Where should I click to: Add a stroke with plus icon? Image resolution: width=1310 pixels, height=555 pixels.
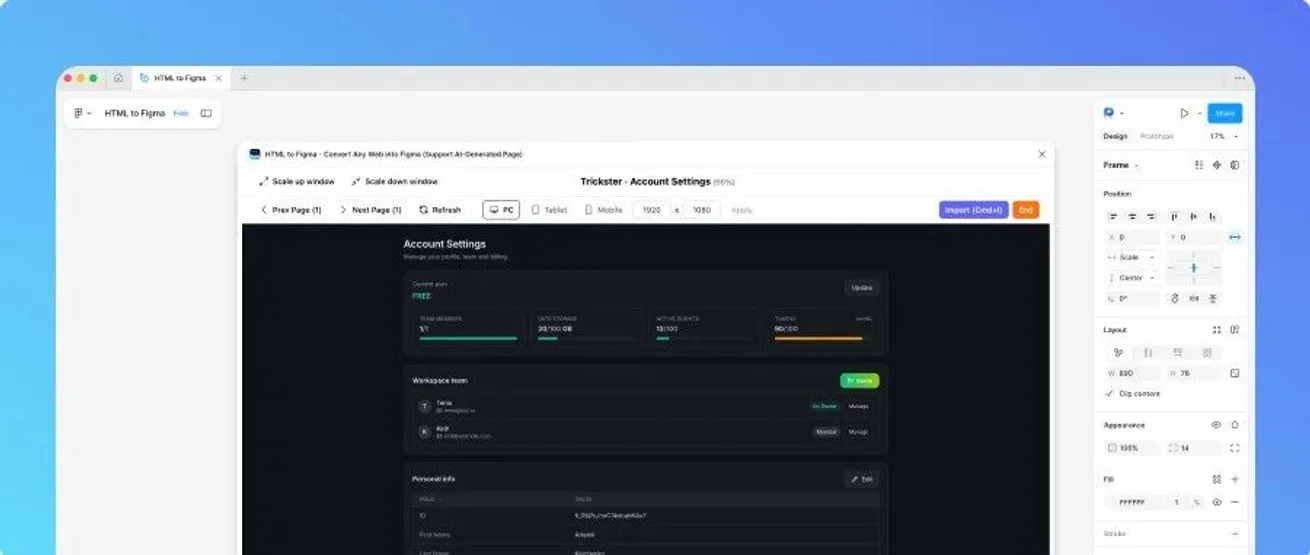click(x=1235, y=534)
